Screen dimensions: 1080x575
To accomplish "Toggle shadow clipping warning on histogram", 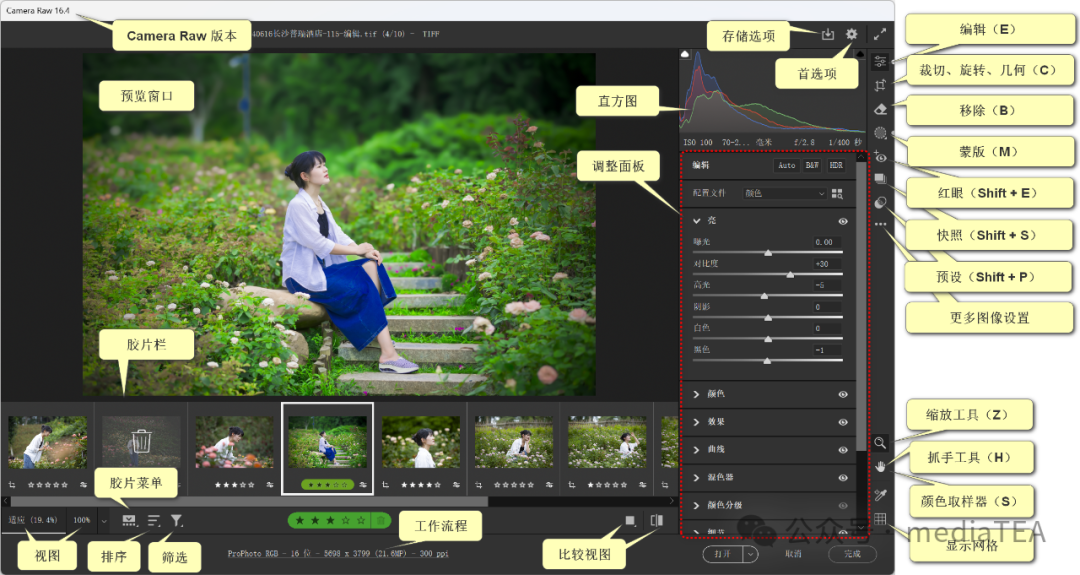I will [x=685, y=54].
